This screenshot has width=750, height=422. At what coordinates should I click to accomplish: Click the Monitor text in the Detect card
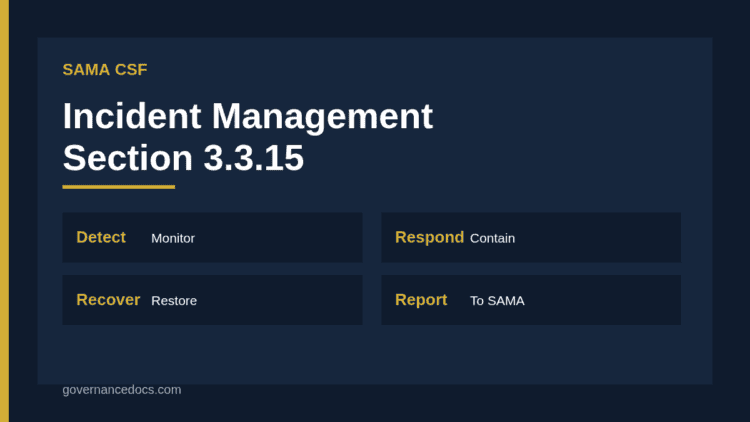[173, 238]
